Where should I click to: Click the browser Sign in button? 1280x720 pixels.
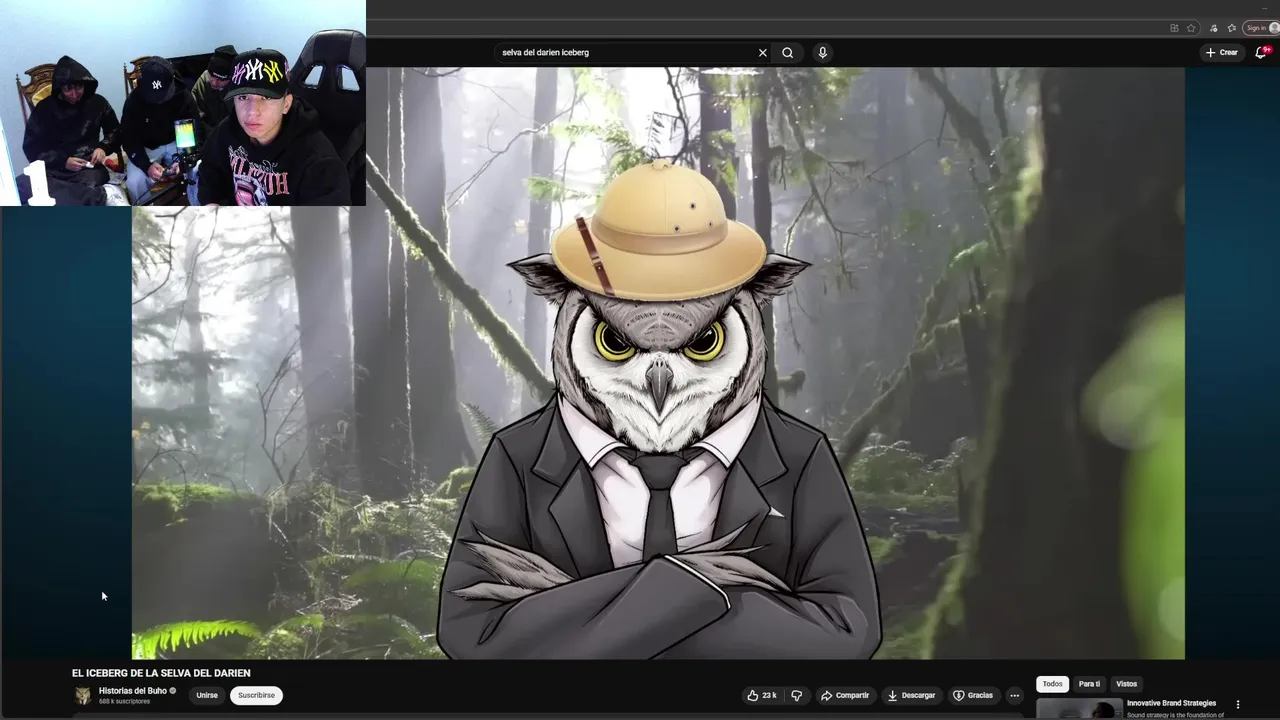point(1262,28)
